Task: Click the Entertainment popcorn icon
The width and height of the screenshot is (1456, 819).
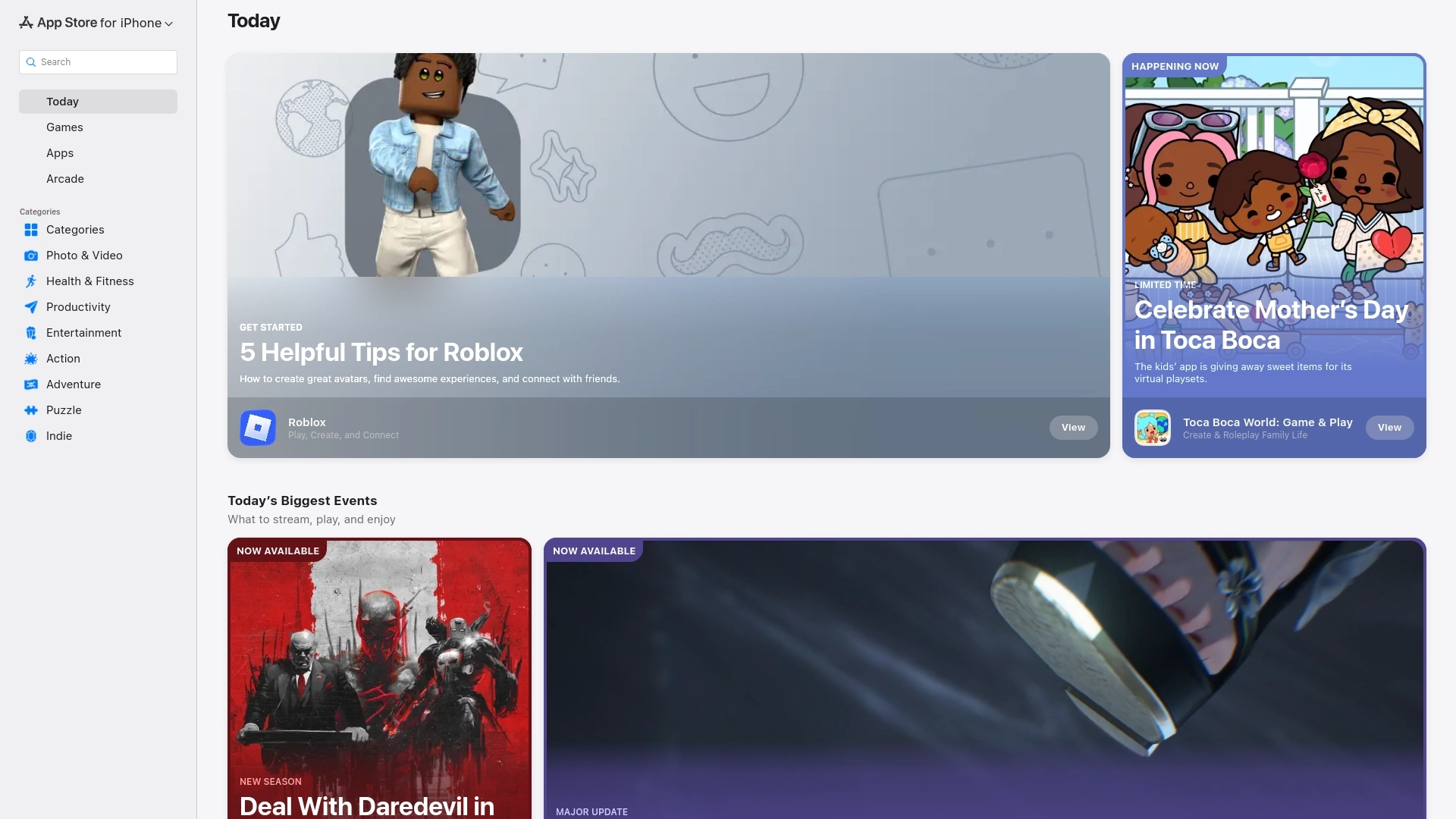Action: pos(31,333)
